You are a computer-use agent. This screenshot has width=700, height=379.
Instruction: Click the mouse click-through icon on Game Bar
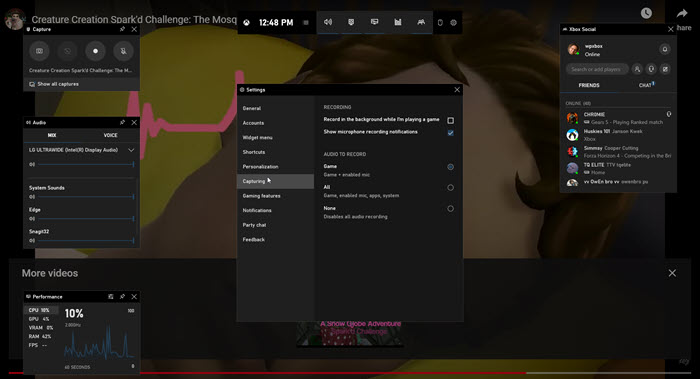click(440, 22)
